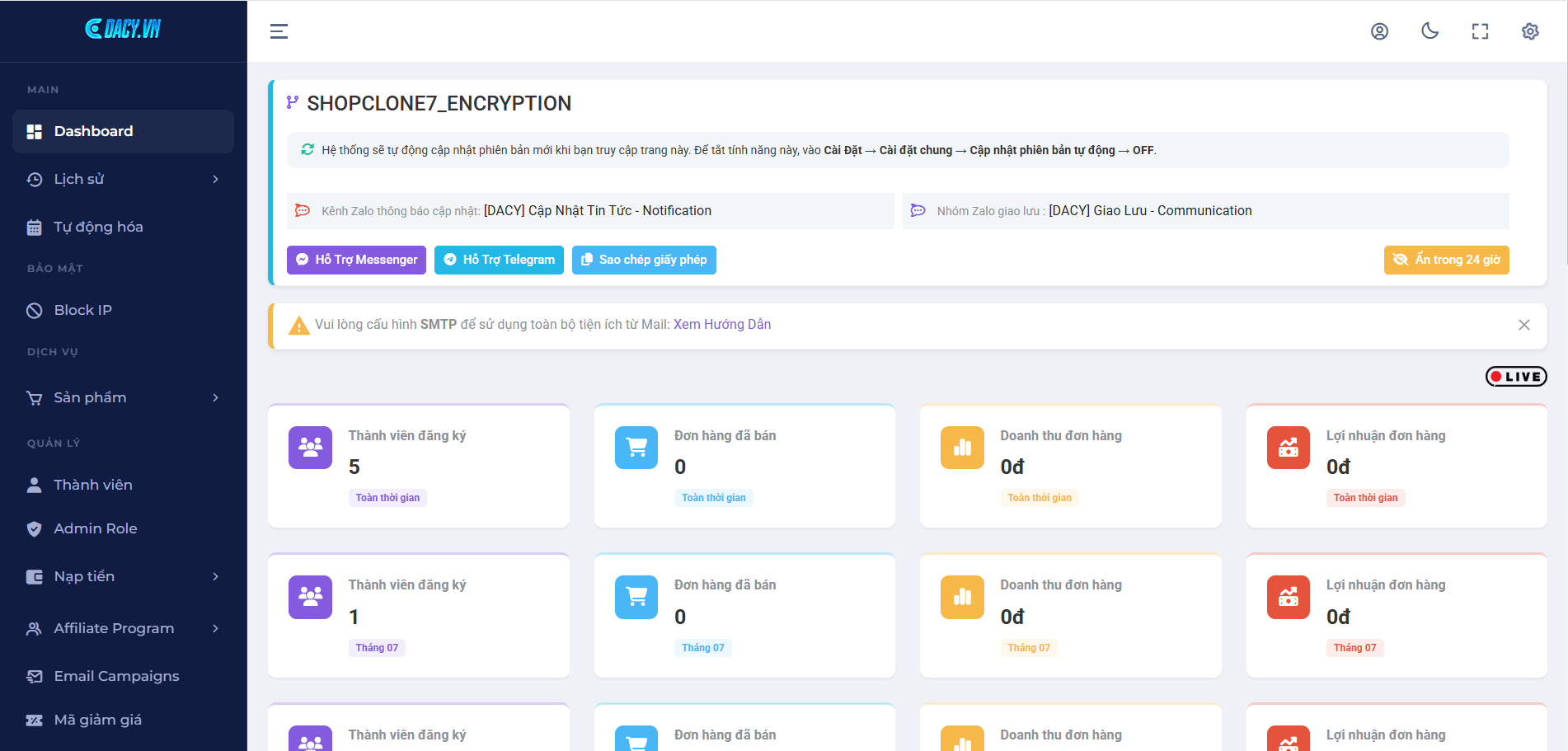The image size is (1568, 751).
Task: Click the Sao chép giấy phép button
Action: coord(644,260)
